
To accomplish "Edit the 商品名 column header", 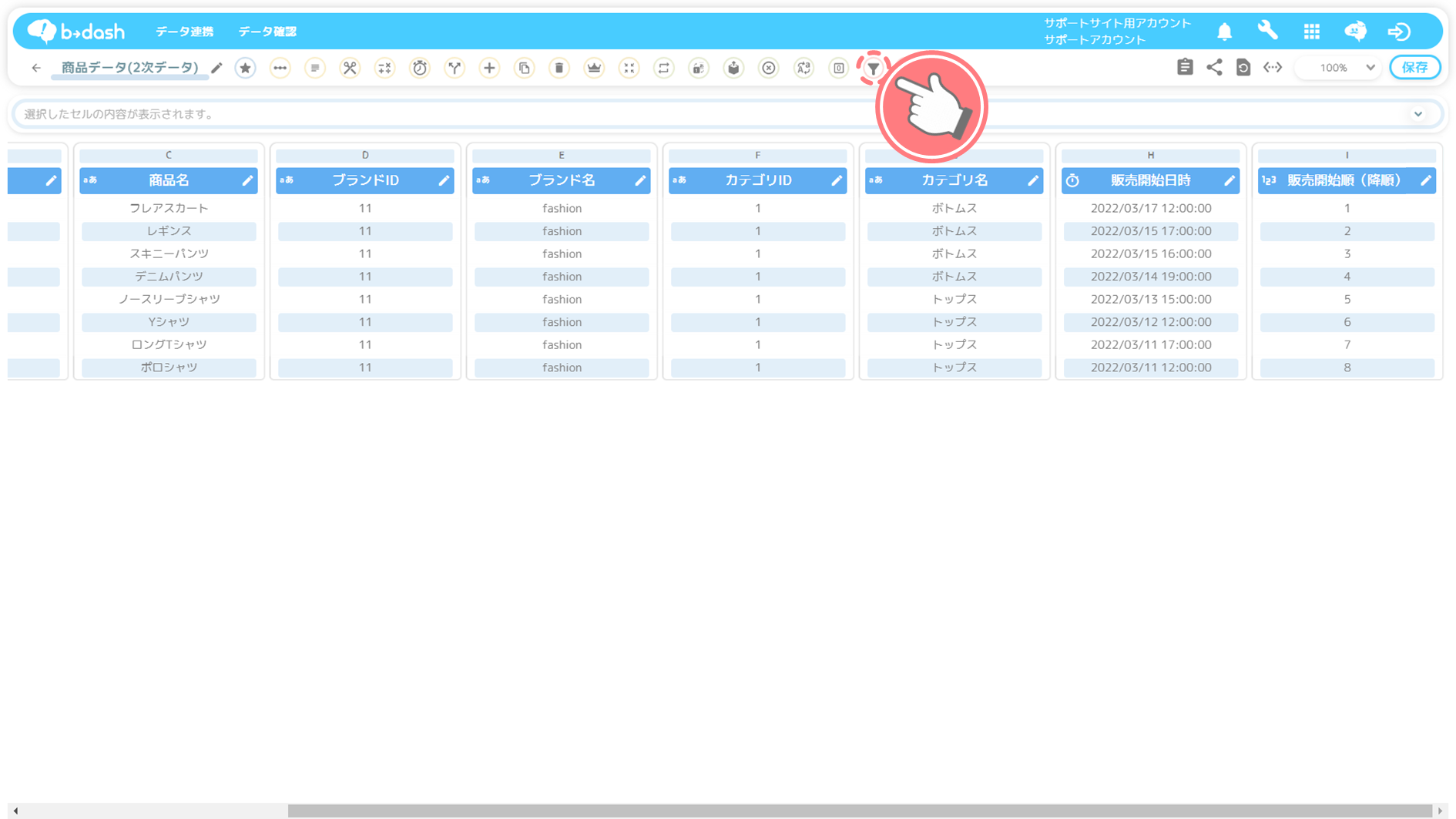I will coord(247,180).
